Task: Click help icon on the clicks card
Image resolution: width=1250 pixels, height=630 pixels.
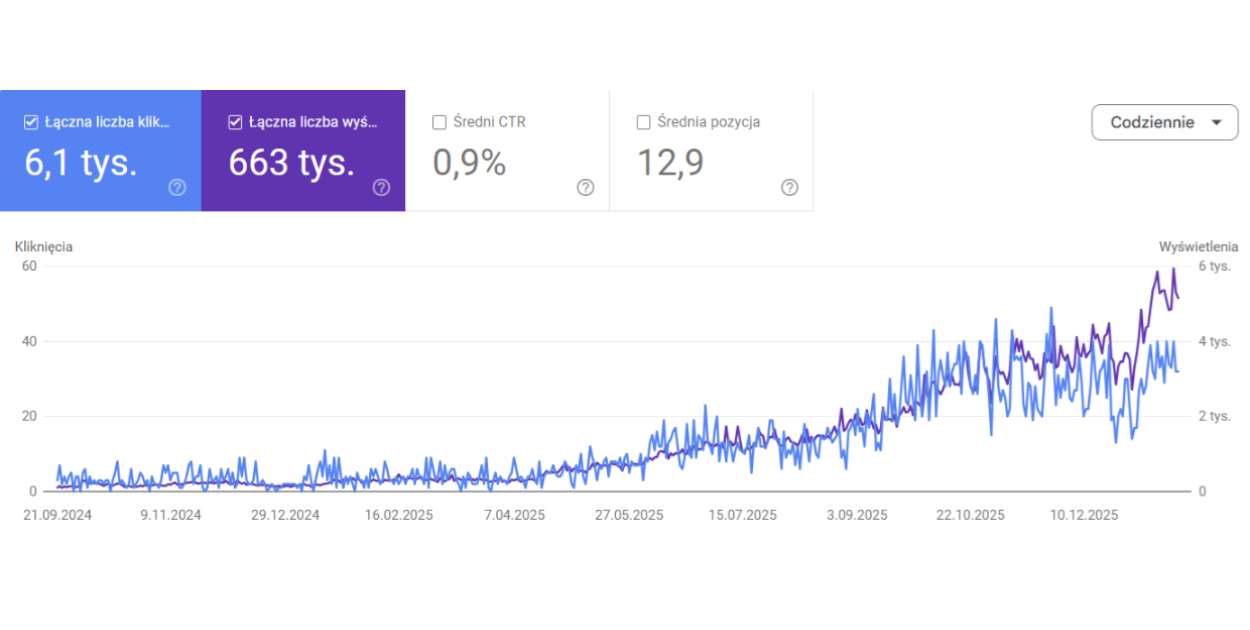Action: (177, 188)
